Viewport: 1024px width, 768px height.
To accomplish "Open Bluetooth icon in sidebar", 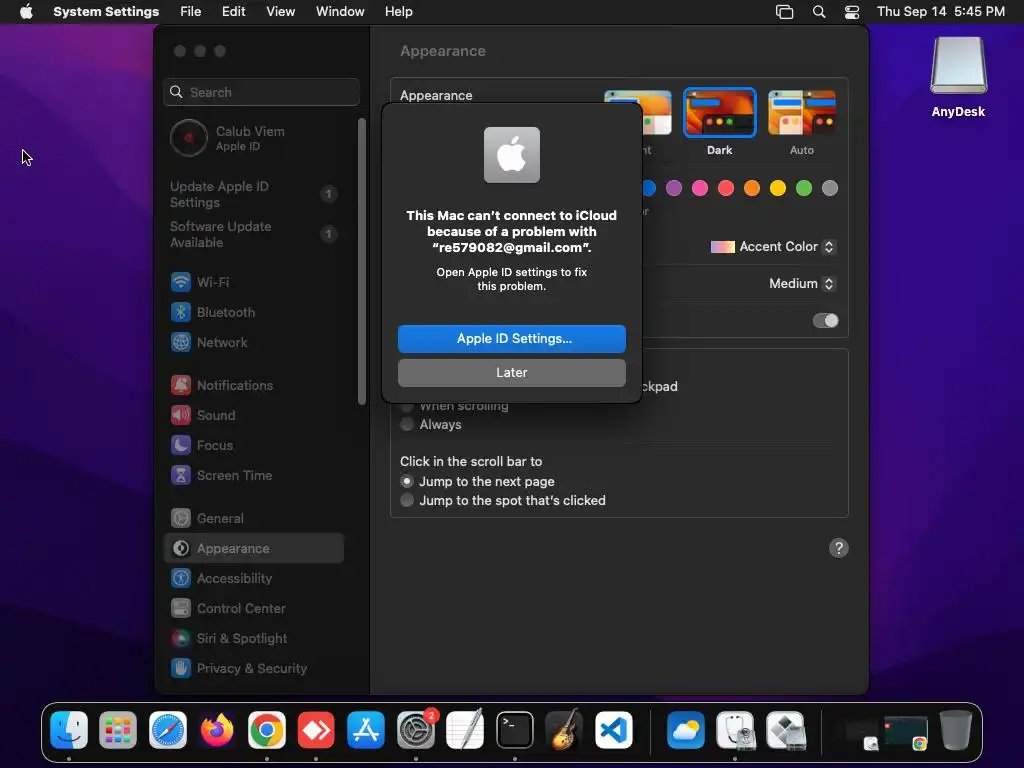I will pos(181,312).
